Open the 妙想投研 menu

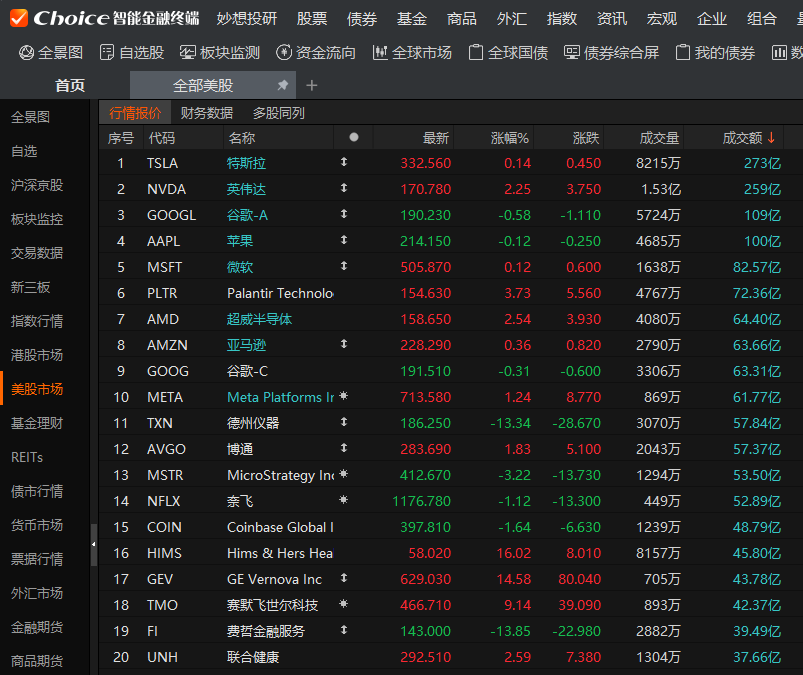click(x=247, y=19)
